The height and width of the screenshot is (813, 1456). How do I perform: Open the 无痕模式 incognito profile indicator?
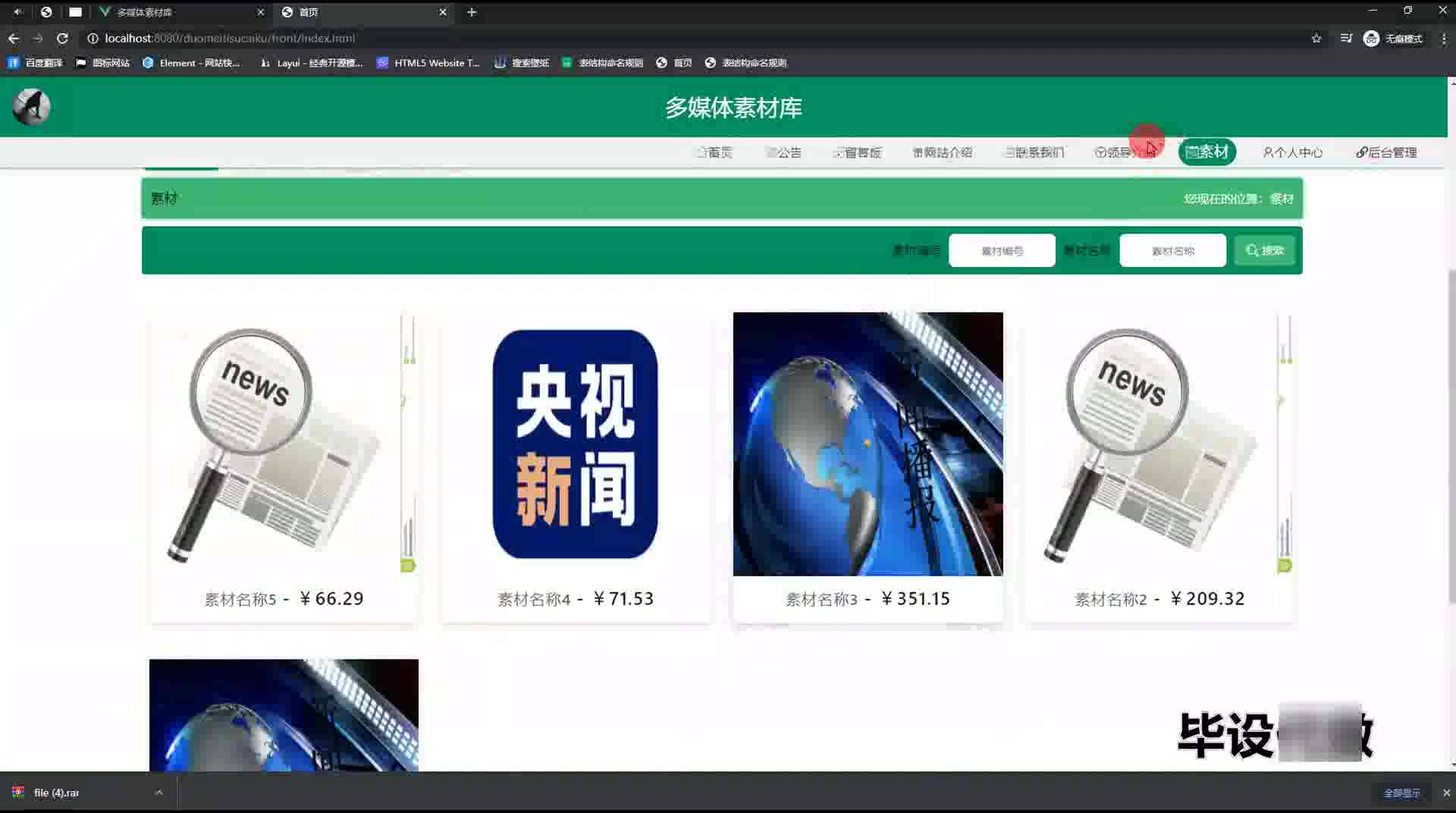coord(1392,38)
